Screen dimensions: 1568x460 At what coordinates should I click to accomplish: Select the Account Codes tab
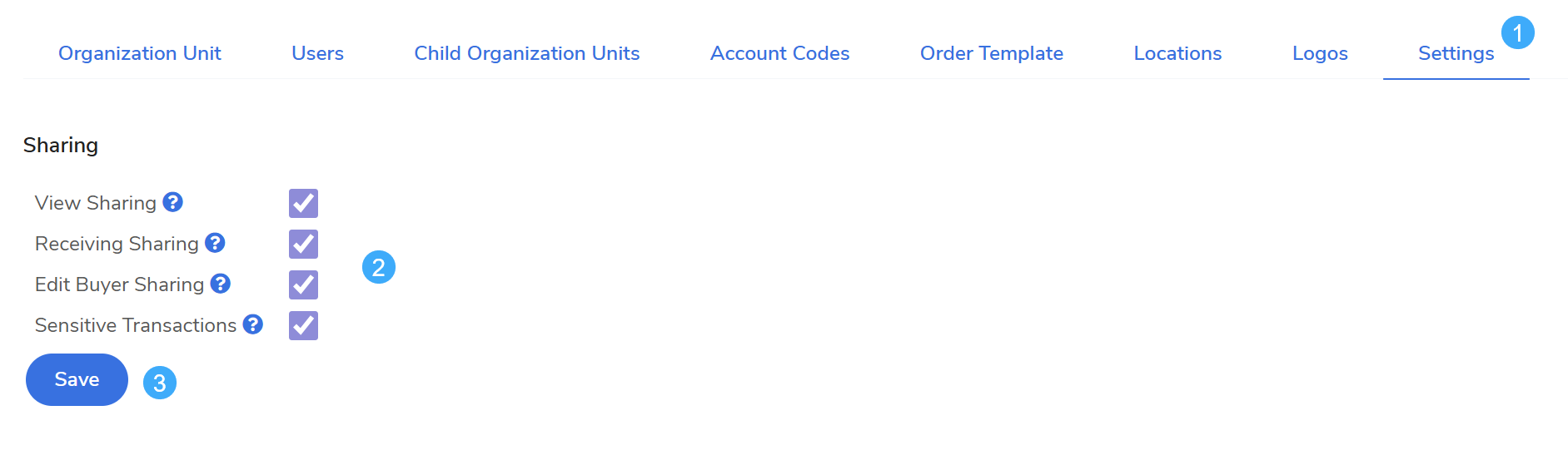(x=779, y=53)
